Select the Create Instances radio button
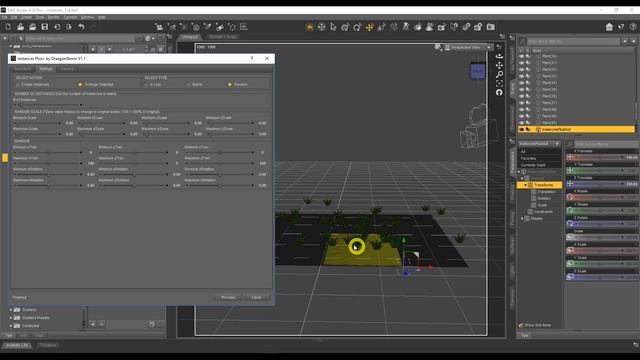640x360 pixels. coord(17,84)
